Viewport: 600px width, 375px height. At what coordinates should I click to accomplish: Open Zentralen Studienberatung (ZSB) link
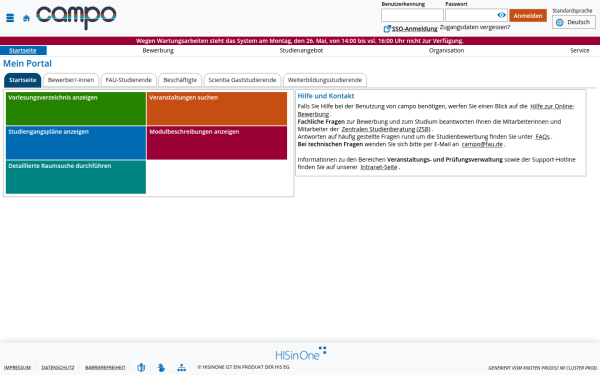tap(386, 129)
